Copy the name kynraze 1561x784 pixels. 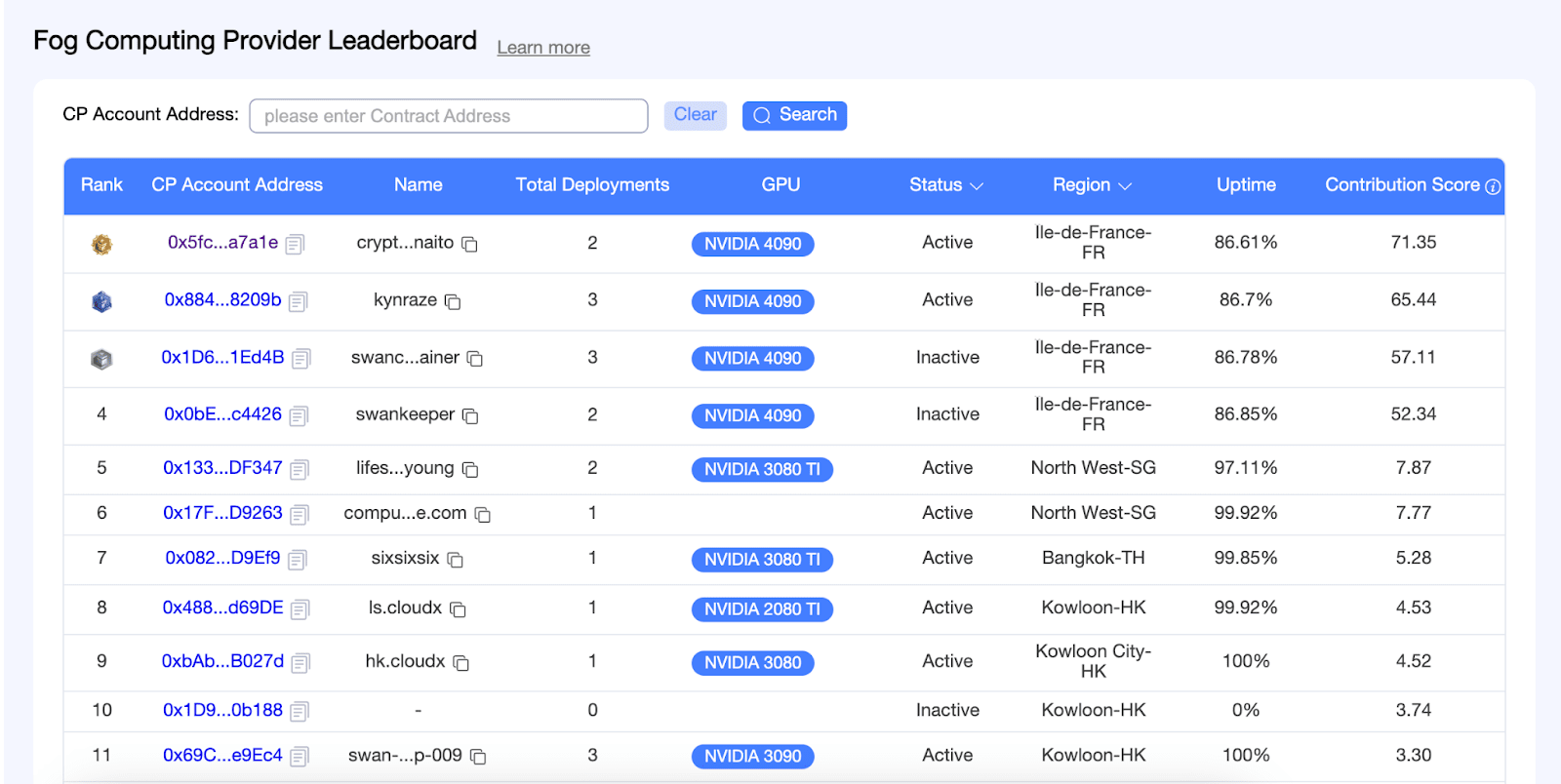coord(453,301)
